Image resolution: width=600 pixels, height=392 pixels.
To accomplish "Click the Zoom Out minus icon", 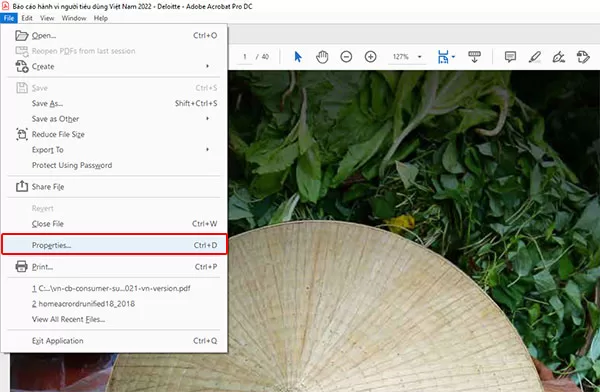I will 346,57.
